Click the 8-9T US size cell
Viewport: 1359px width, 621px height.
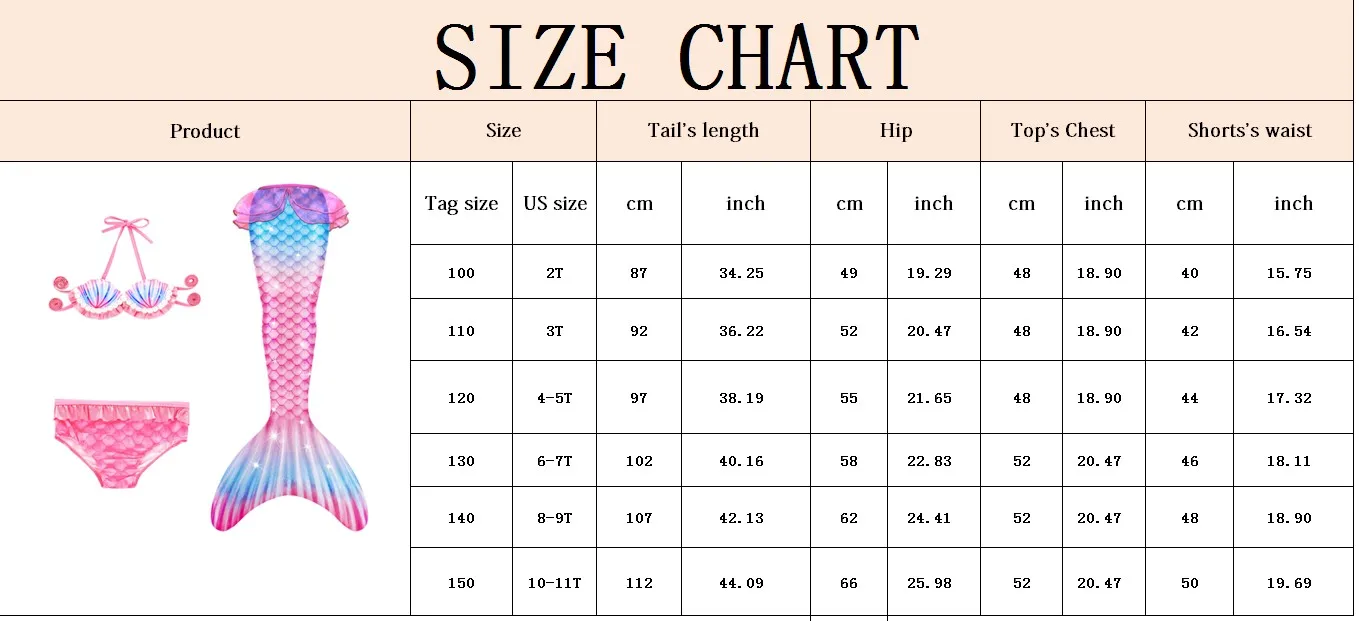pyautogui.click(x=555, y=517)
